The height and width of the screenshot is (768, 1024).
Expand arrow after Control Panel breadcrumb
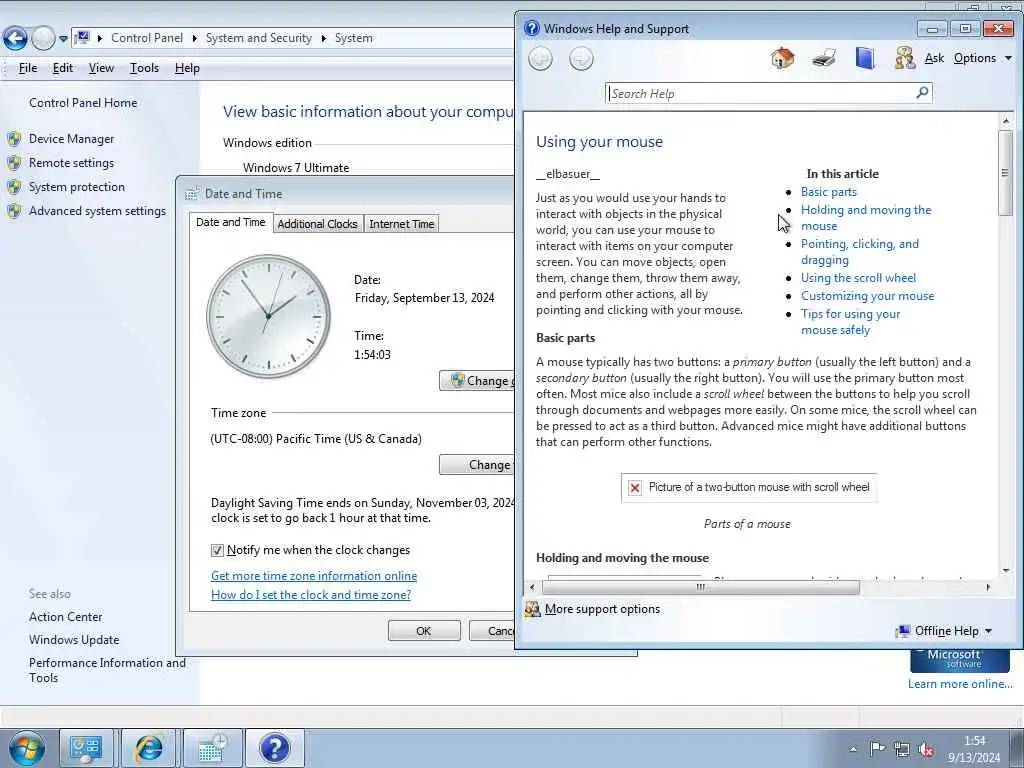pos(194,38)
